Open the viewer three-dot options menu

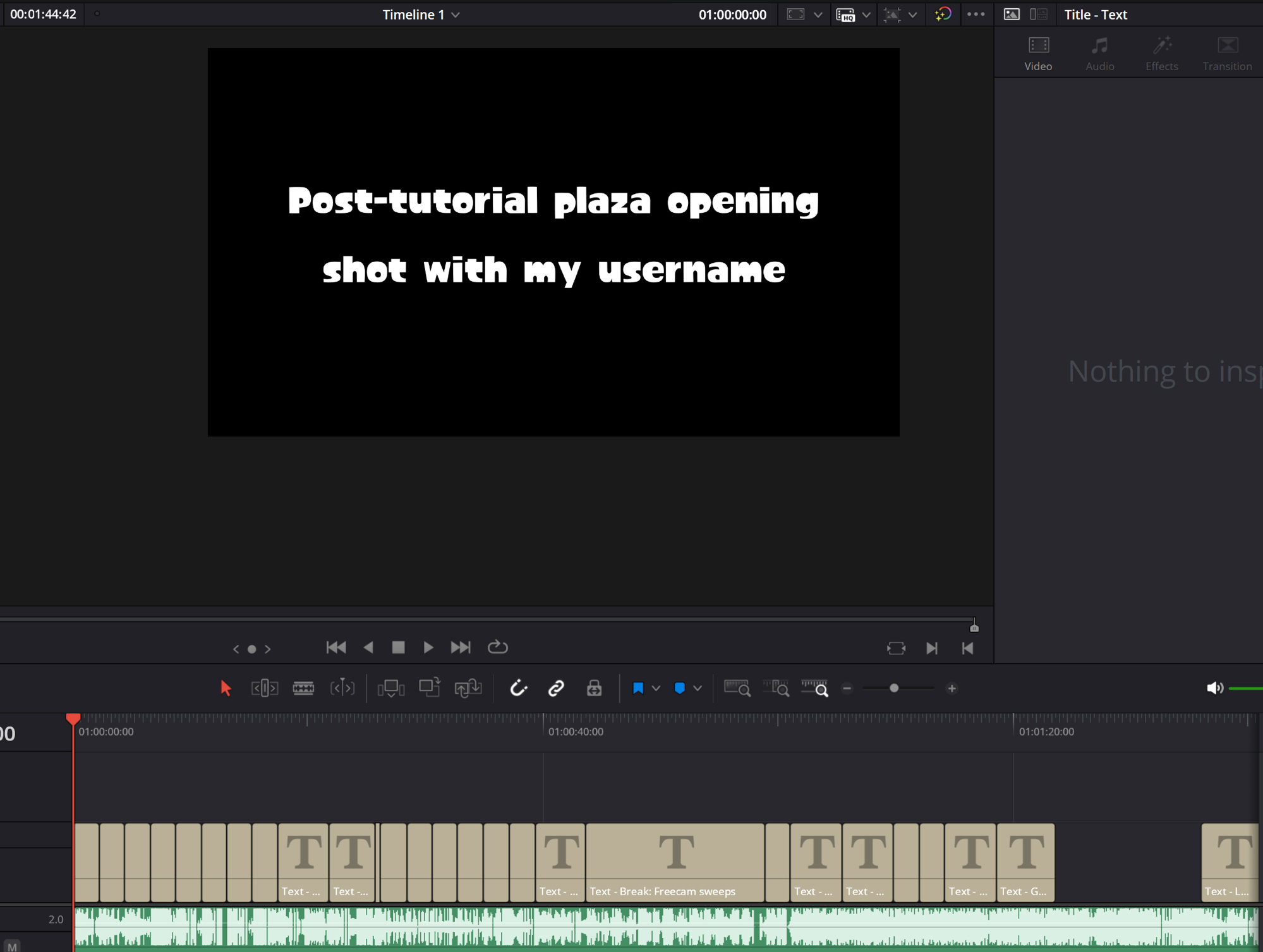pos(976,15)
